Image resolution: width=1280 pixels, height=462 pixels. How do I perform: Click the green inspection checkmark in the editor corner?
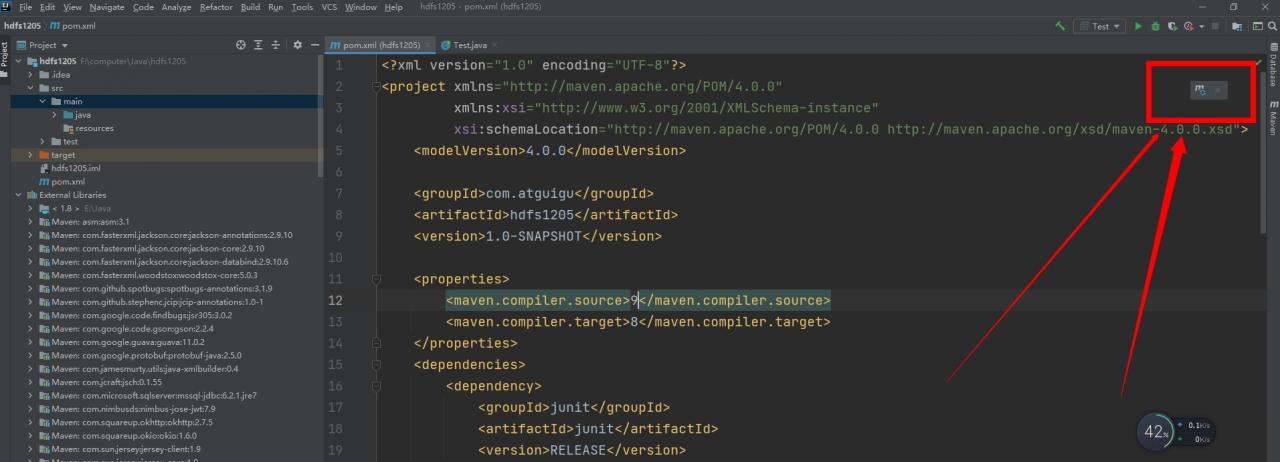[1258, 64]
